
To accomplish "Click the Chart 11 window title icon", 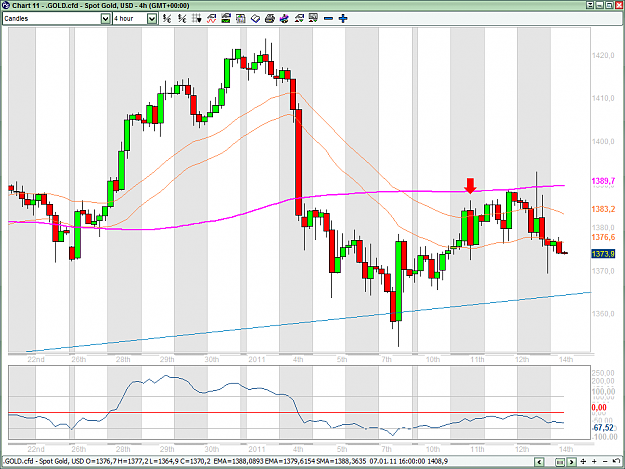I will tap(6, 5).
